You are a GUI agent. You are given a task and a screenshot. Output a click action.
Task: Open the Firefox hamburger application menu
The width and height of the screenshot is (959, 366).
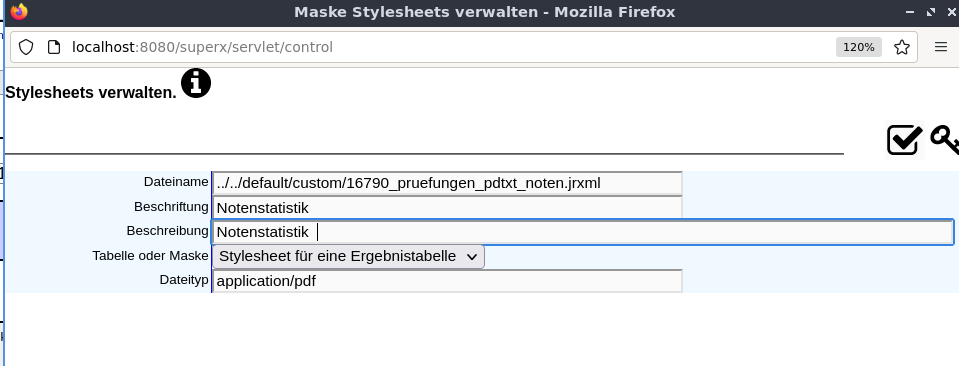[941, 47]
